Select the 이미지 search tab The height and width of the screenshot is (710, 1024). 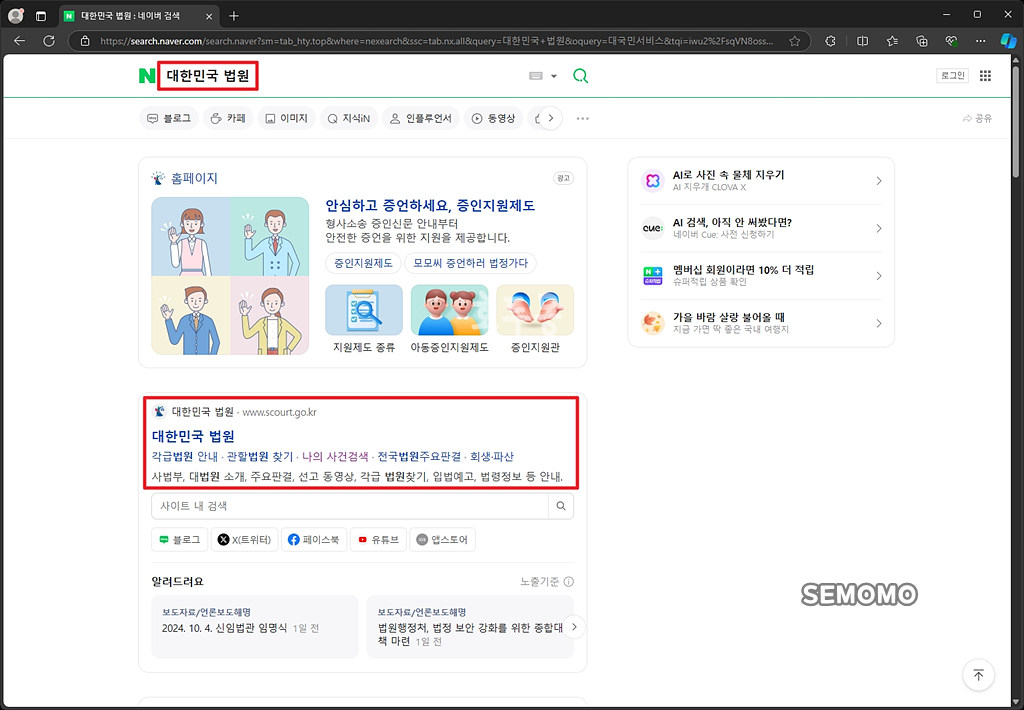pyautogui.click(x=286, y=118)
